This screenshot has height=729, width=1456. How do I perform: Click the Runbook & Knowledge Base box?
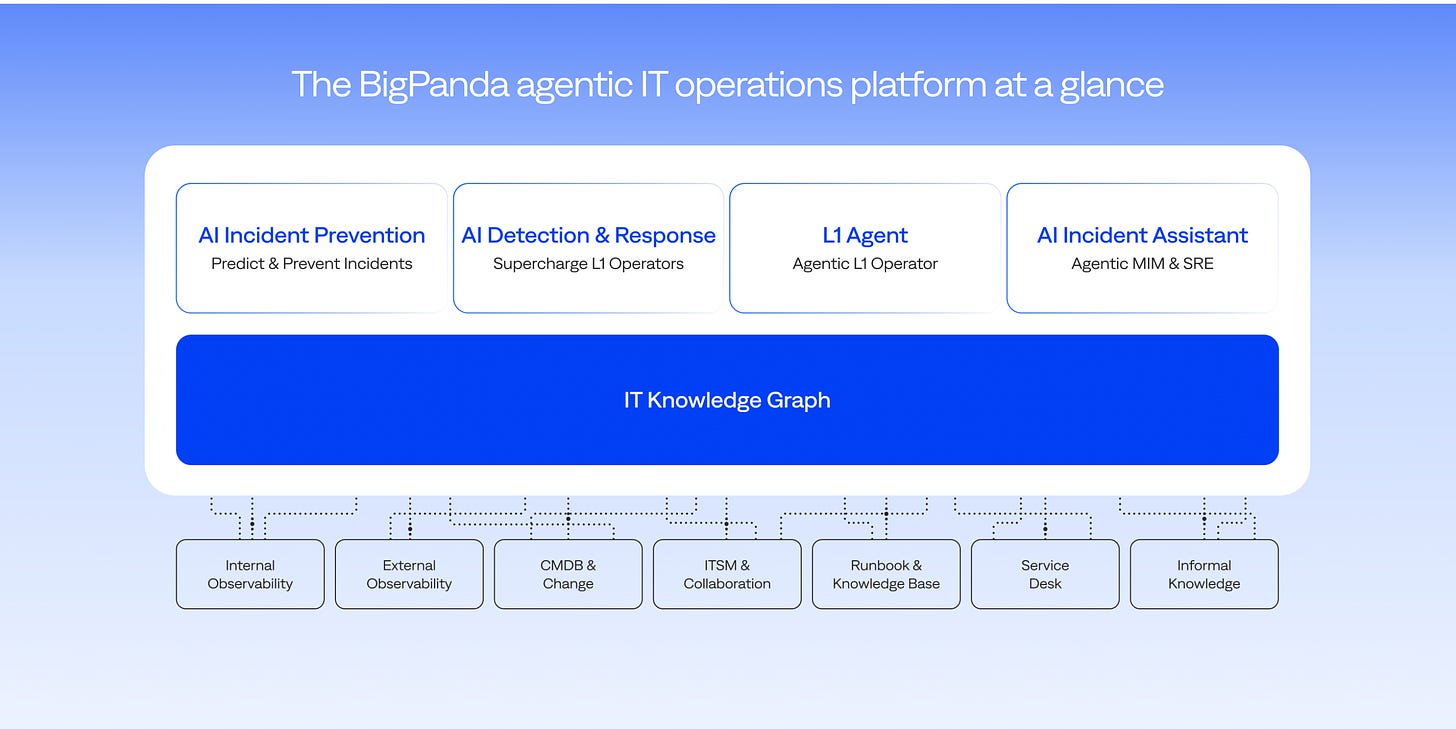[886, 574]
